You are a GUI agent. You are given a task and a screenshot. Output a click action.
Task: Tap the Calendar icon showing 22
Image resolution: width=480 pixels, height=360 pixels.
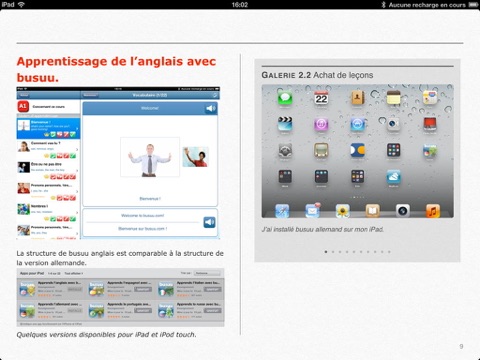click(321, 98)
